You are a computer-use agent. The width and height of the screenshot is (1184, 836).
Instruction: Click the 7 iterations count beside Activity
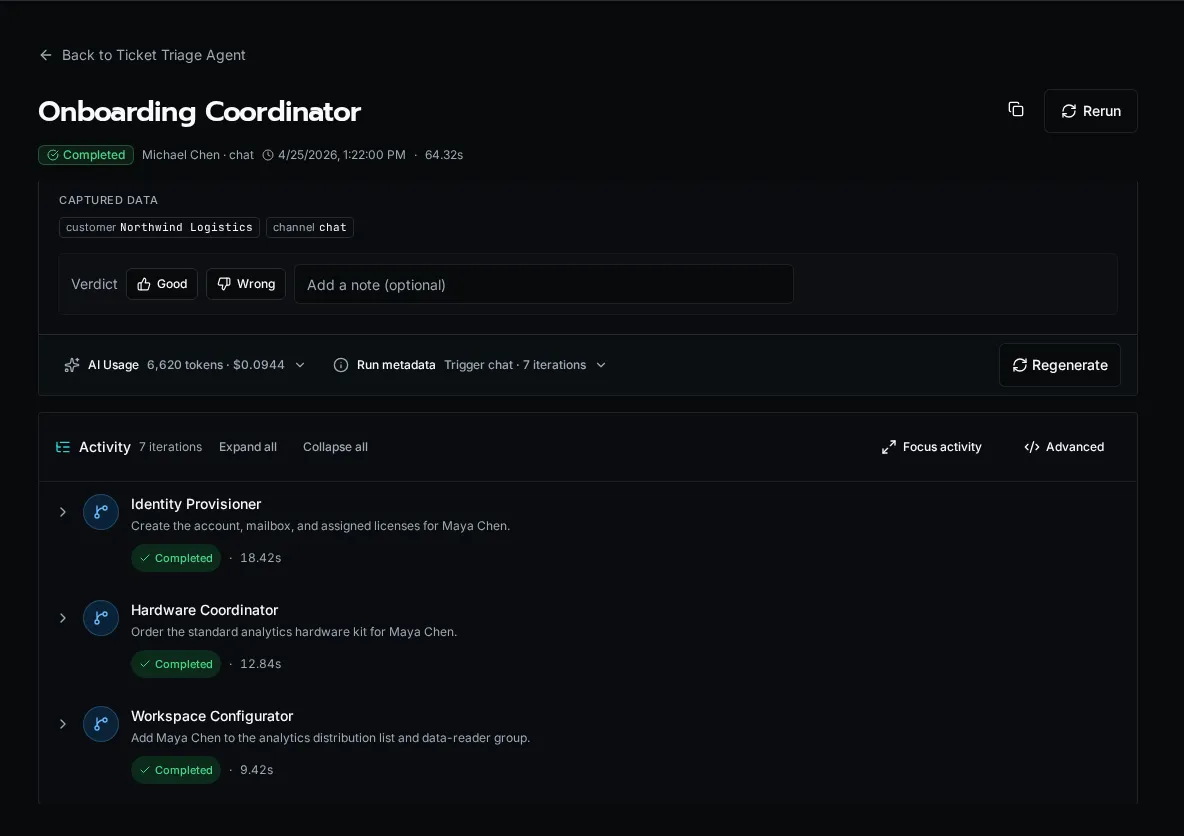click(x=171, y=447)
